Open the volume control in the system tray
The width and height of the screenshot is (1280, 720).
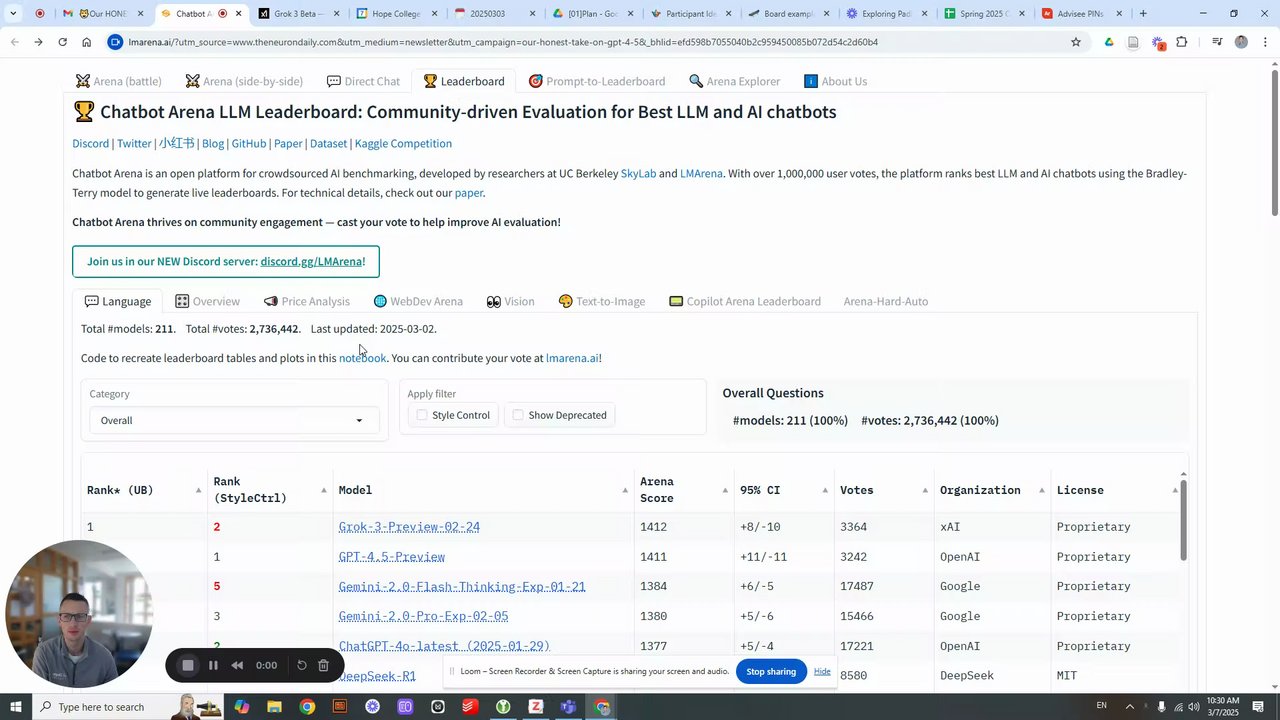point(1193,707)
